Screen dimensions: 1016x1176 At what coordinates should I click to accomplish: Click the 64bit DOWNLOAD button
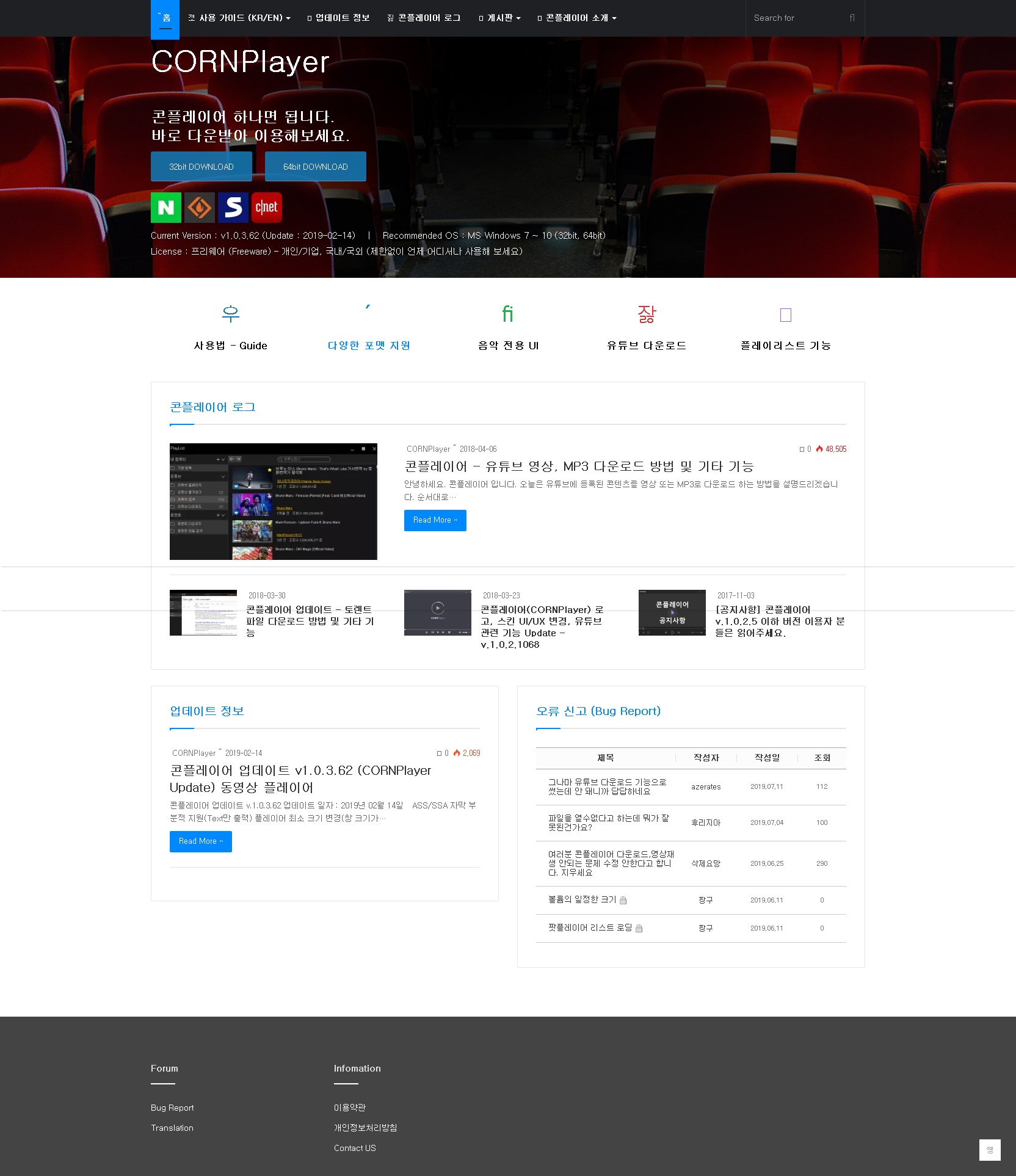click(316, 167)
